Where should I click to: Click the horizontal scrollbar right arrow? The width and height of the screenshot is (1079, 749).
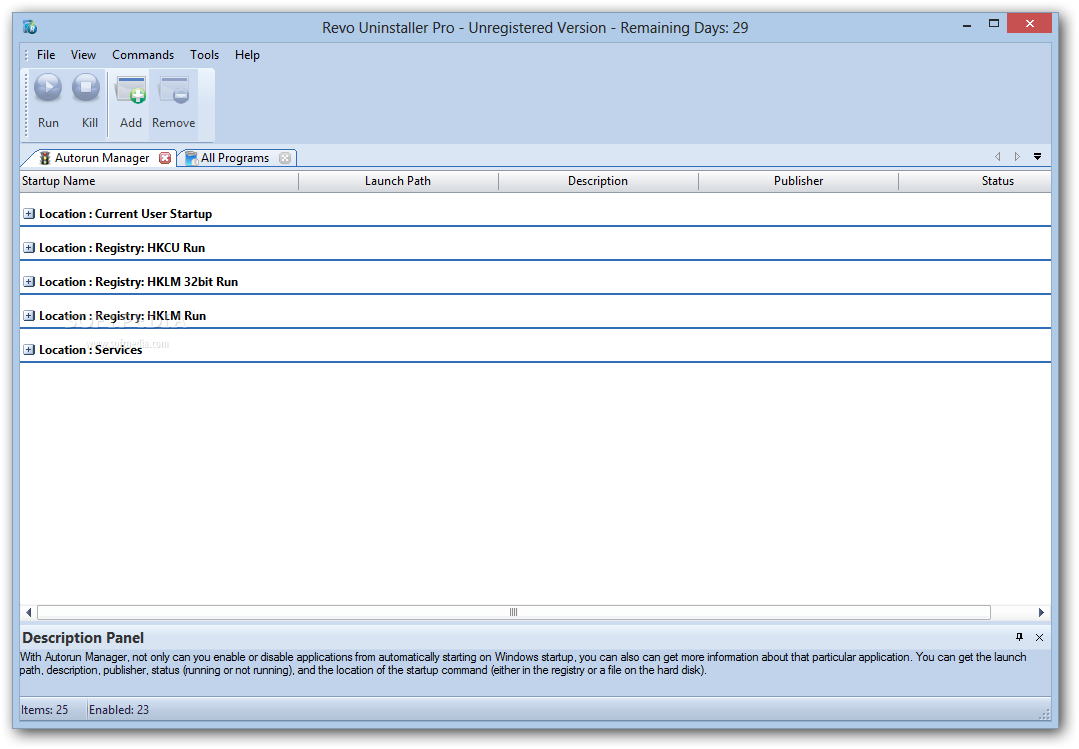1041,612
